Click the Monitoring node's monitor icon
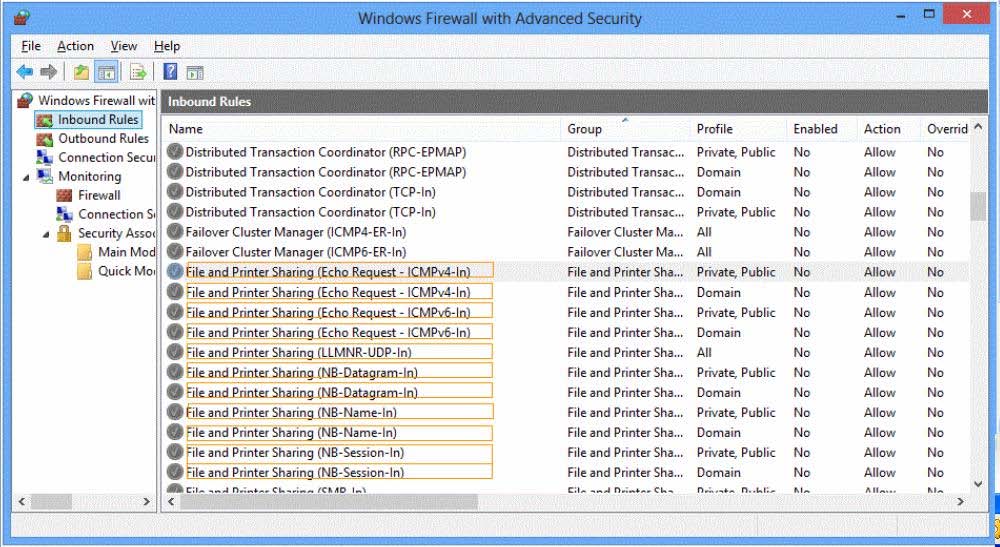Viewport: 1000px width, 547px height. click(45, 176)
